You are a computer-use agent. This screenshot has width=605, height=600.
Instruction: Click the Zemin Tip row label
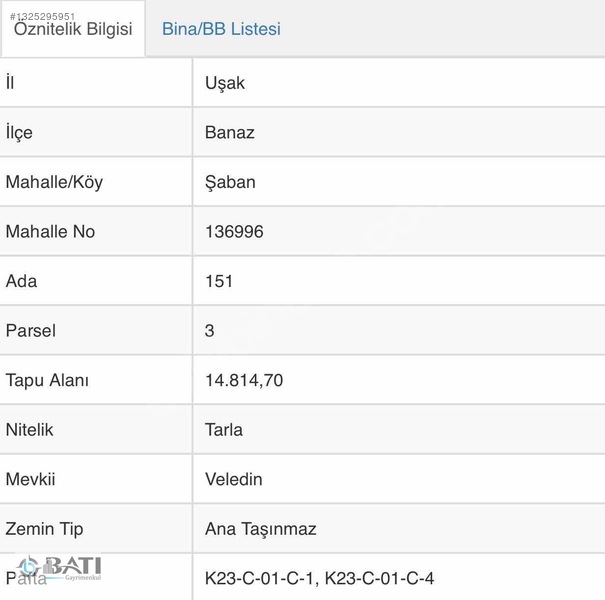[44, 529]
